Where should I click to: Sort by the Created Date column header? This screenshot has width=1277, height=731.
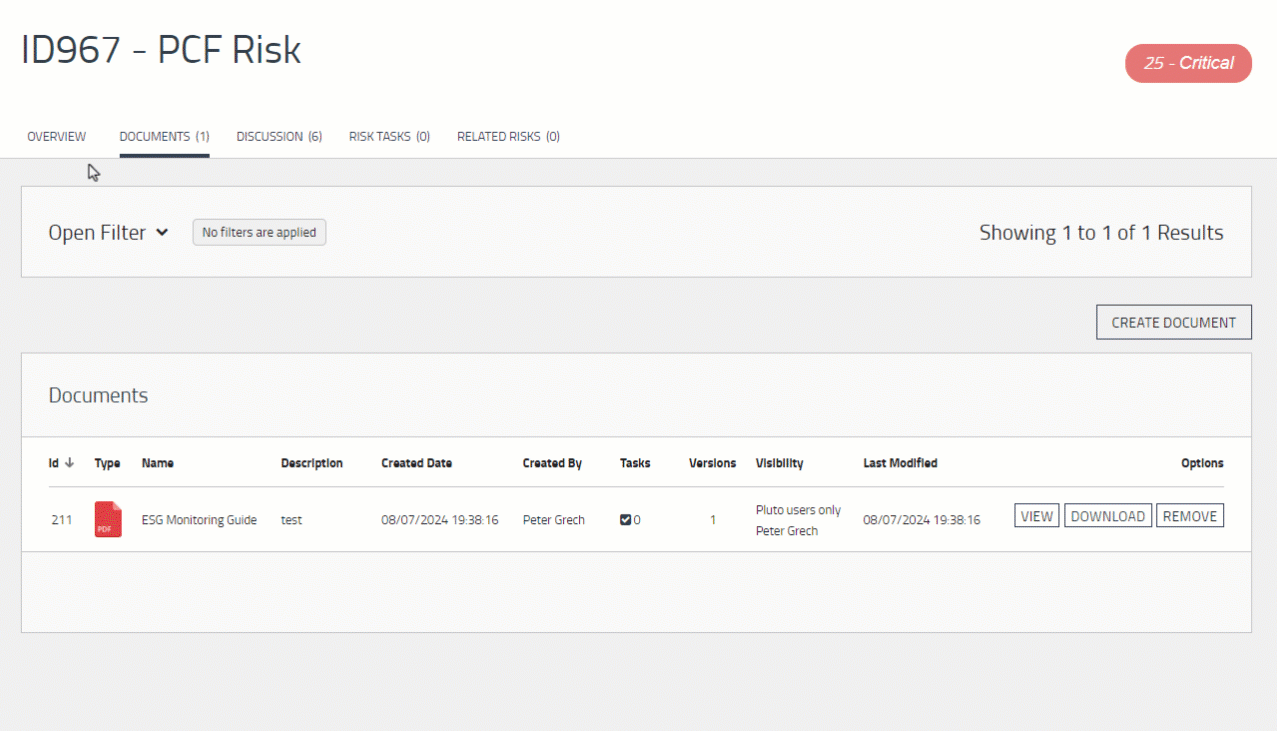tap(417, 463)
